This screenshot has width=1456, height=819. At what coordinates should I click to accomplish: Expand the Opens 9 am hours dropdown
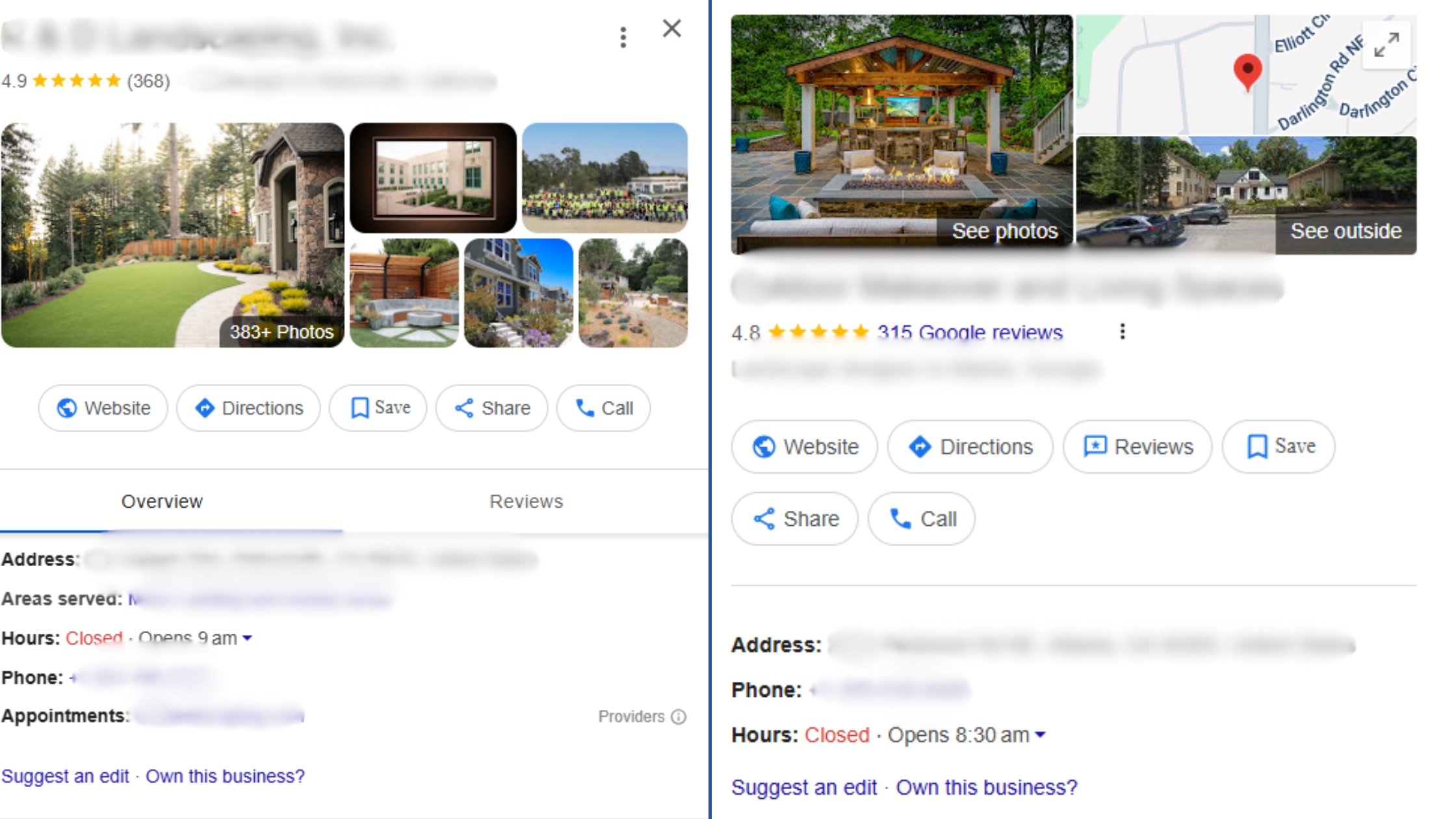(247, 638)
